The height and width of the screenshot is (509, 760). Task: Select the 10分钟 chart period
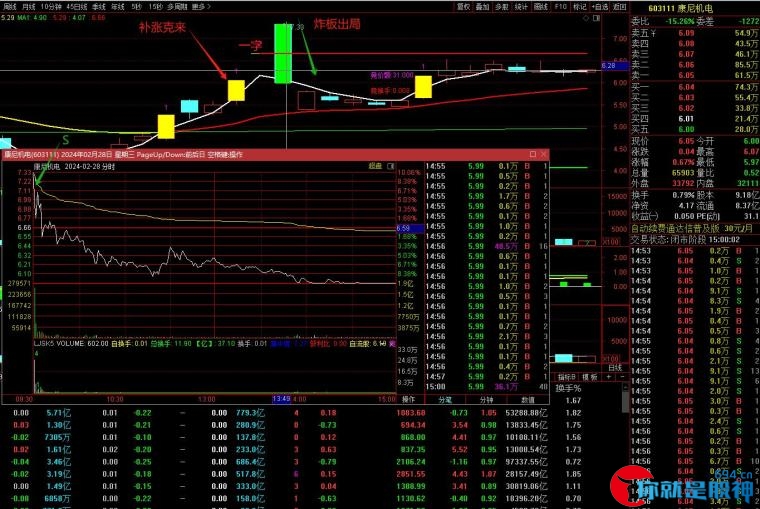tap(51, 7)
